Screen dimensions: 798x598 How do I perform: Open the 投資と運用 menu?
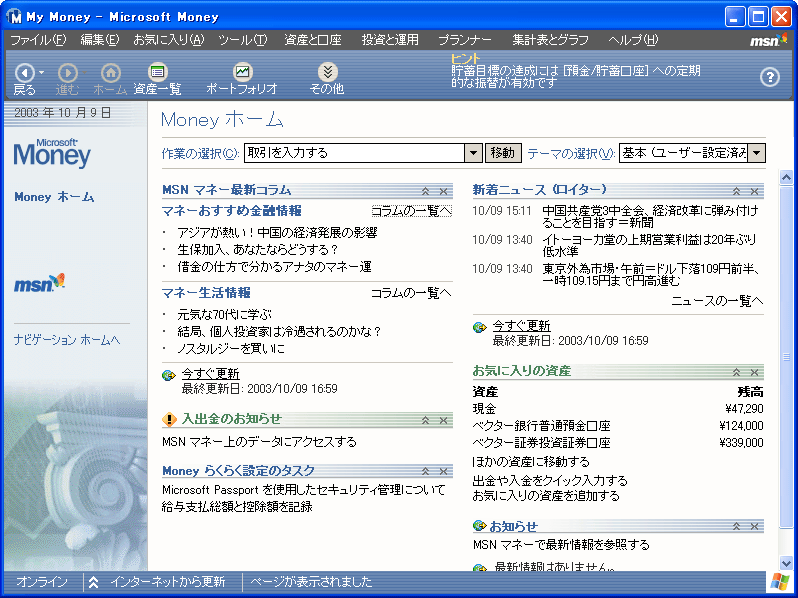click(x=390, y=40)
